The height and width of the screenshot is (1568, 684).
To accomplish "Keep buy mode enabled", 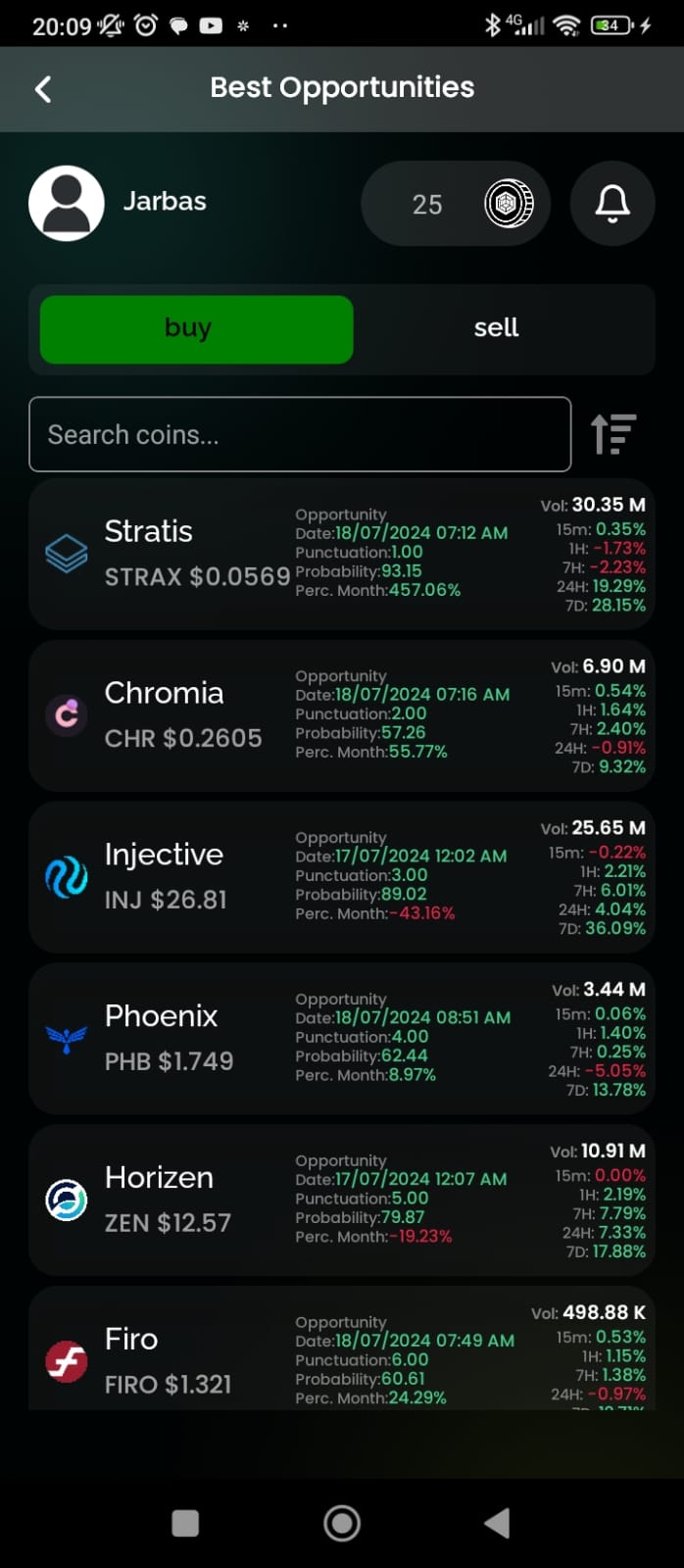I will click(x=195, y=328).
